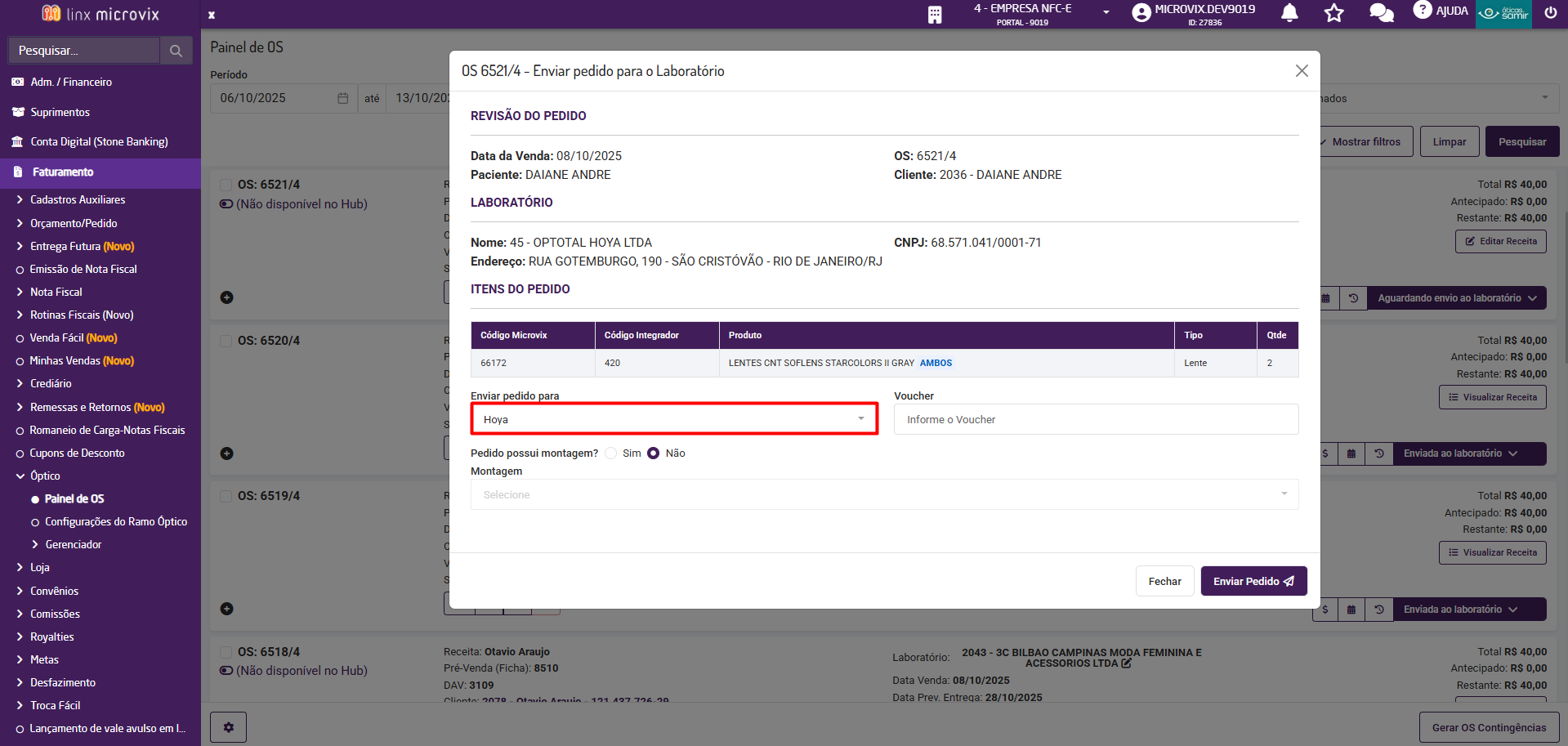Click the Editar Receita button

(x=1501, y=242)
